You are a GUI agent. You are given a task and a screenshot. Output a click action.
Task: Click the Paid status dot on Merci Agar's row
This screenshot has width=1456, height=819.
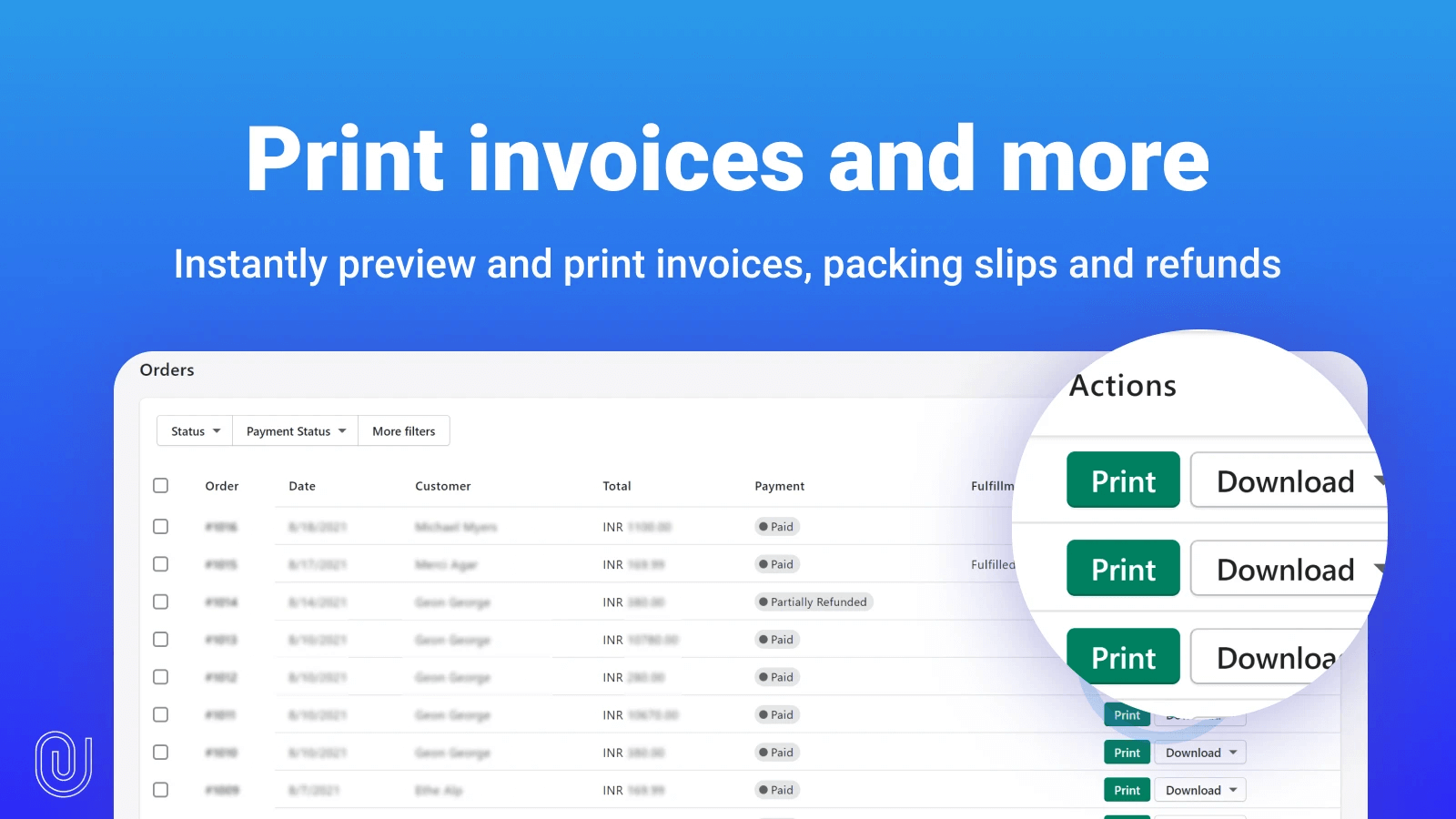click(x=763, y=564)
